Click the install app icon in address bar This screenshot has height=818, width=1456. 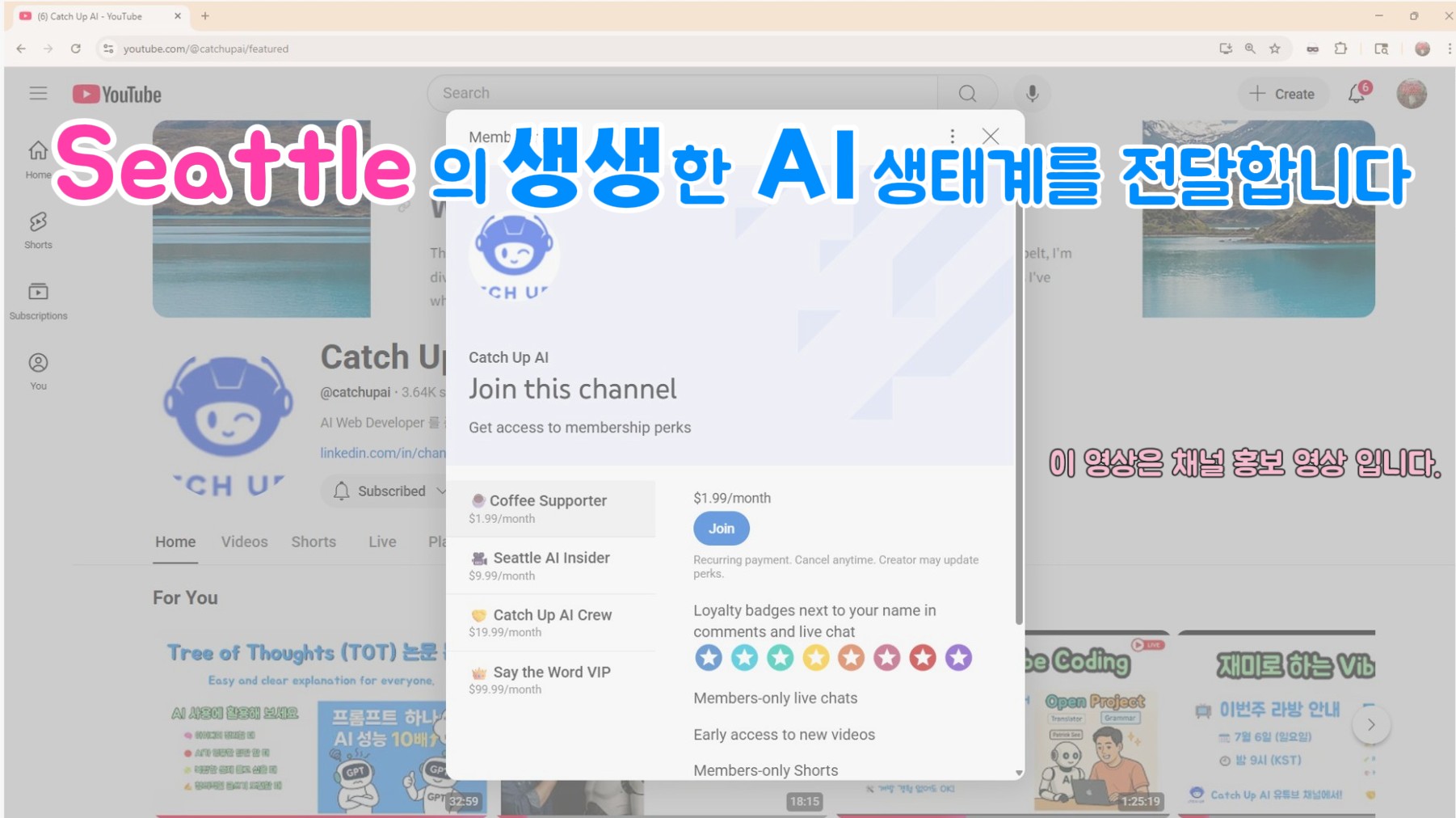(x=1226, y=48)
